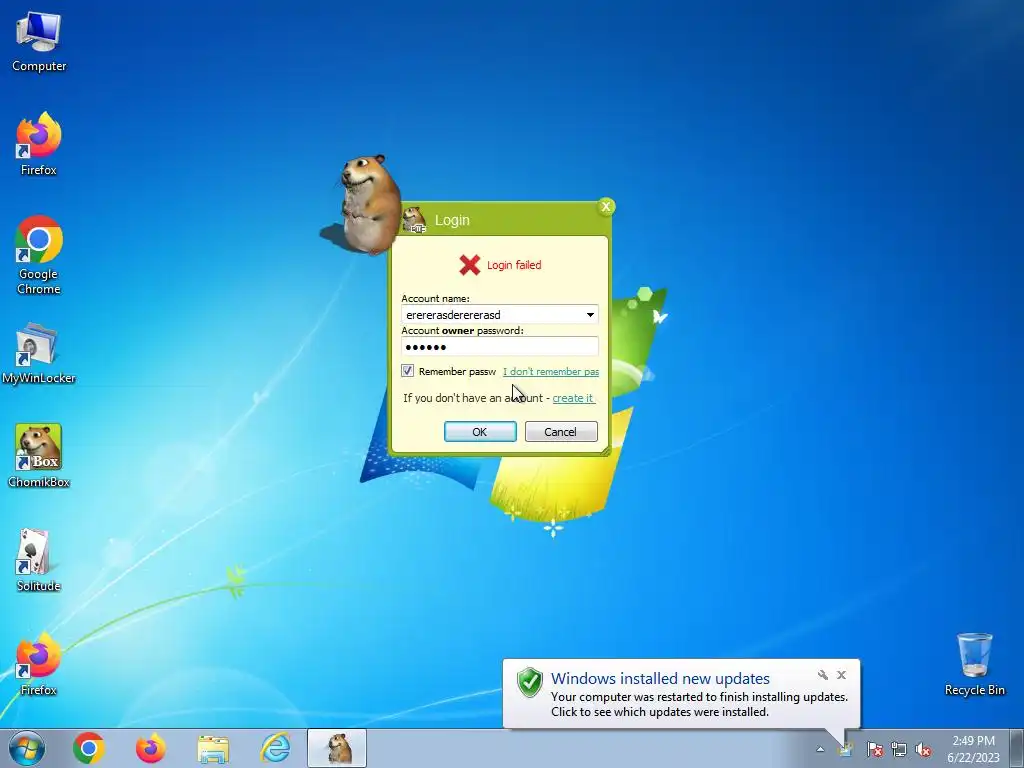Select the ChomikBox desktop shortcut
1024x768 pixels.
[39, 456]
